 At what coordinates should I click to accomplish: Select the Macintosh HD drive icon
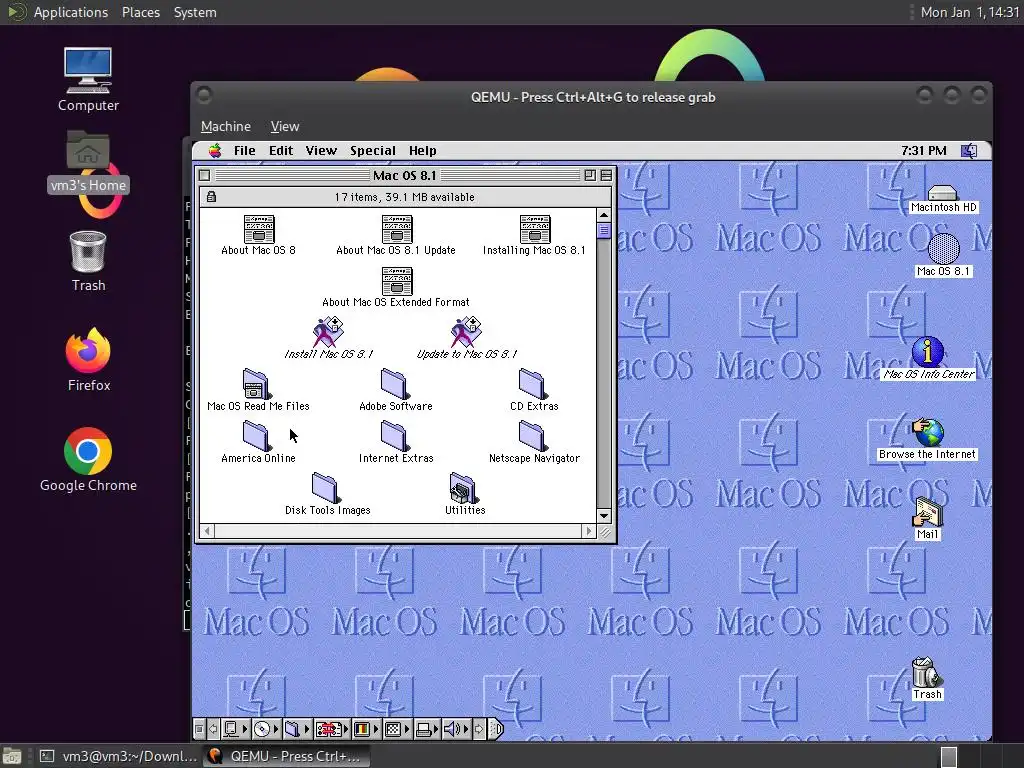pos(943,199)
